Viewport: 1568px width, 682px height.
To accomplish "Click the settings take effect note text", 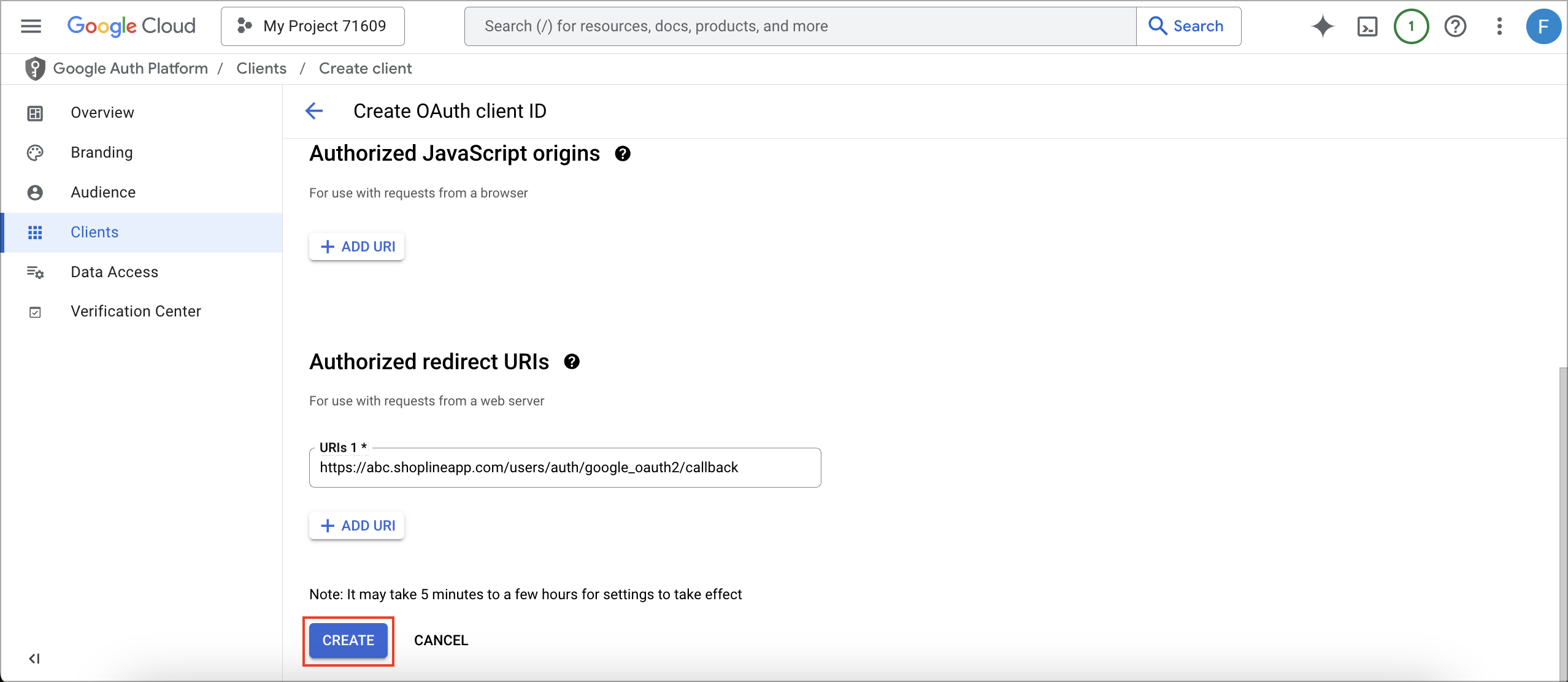I will pyautogui.click(x=526, y=594).
